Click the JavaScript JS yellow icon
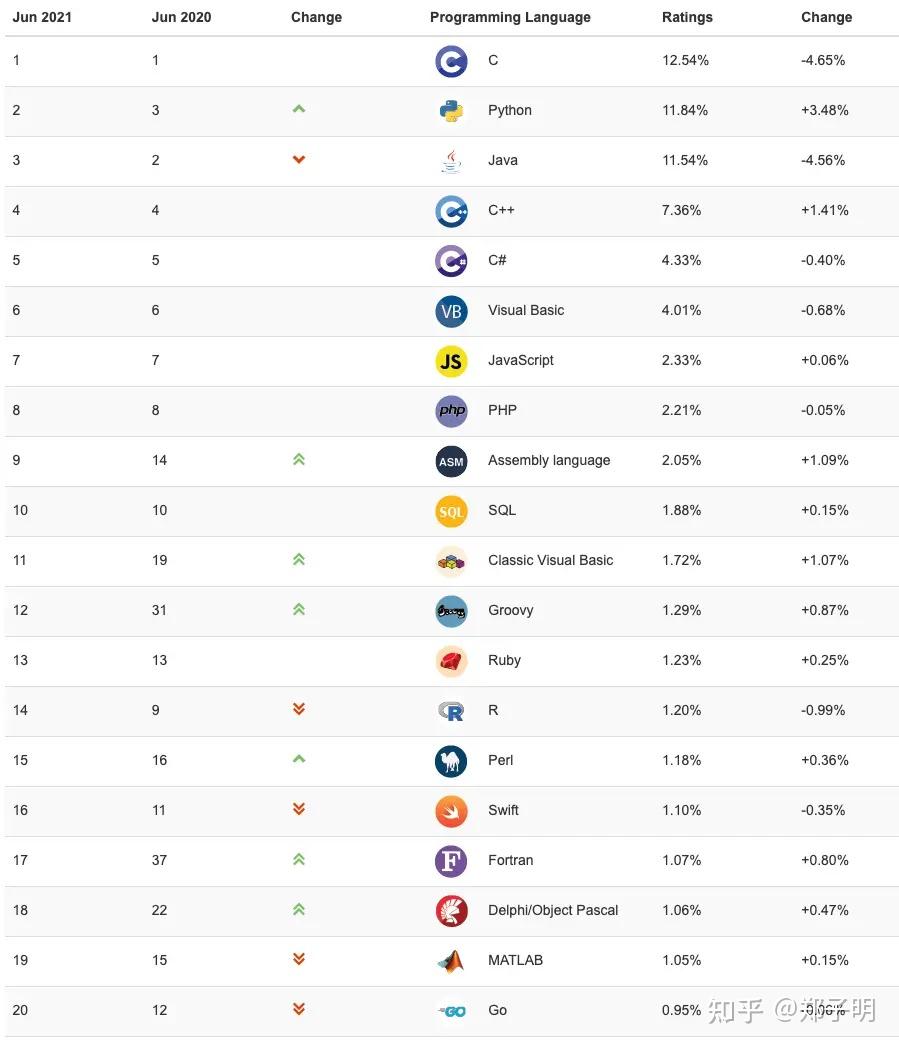The image size is (899, 1047). 451,361
